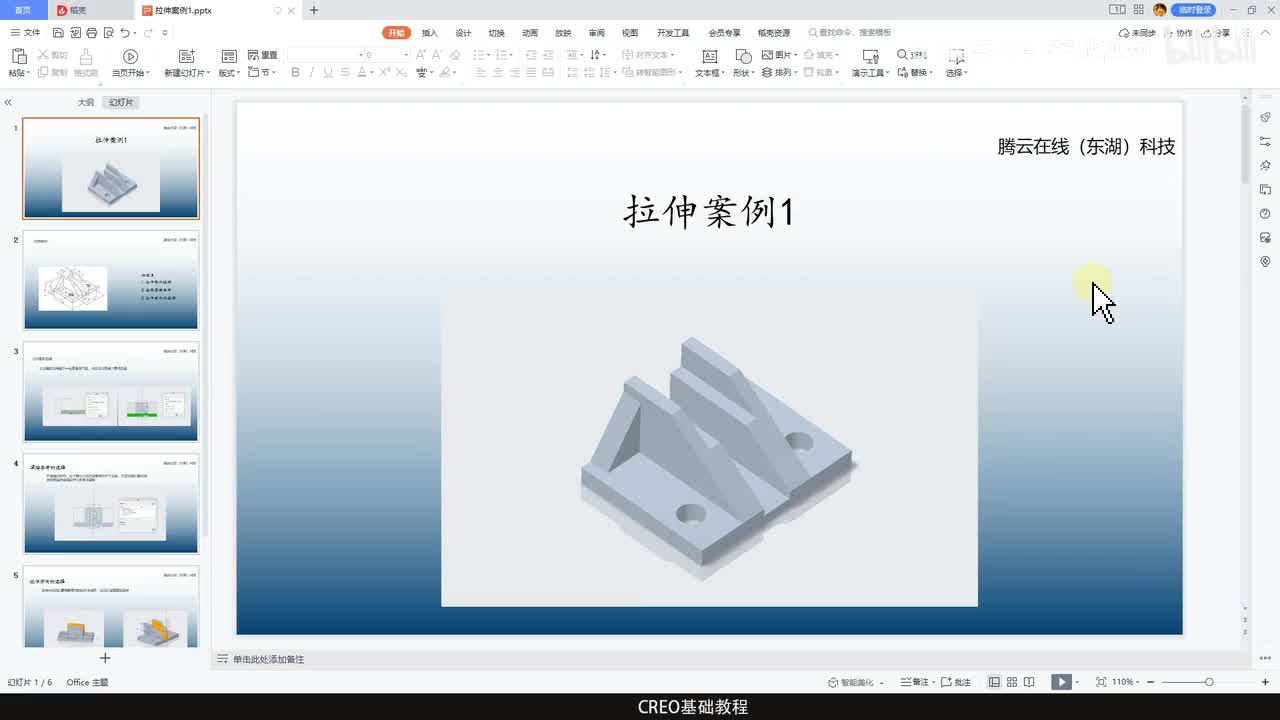Switch to Reading view icon
1280x720 pixels.
[x=1030, y=682]
